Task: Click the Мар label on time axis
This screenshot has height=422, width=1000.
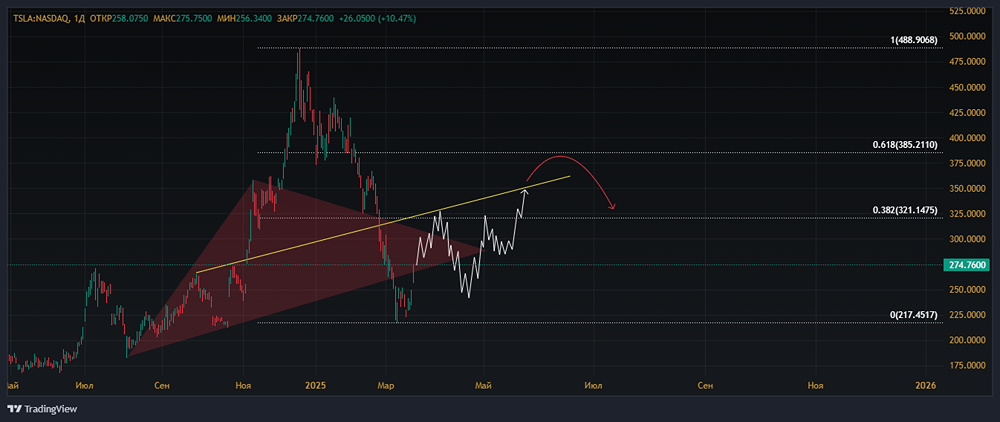Action: click(x=385, y=386)
